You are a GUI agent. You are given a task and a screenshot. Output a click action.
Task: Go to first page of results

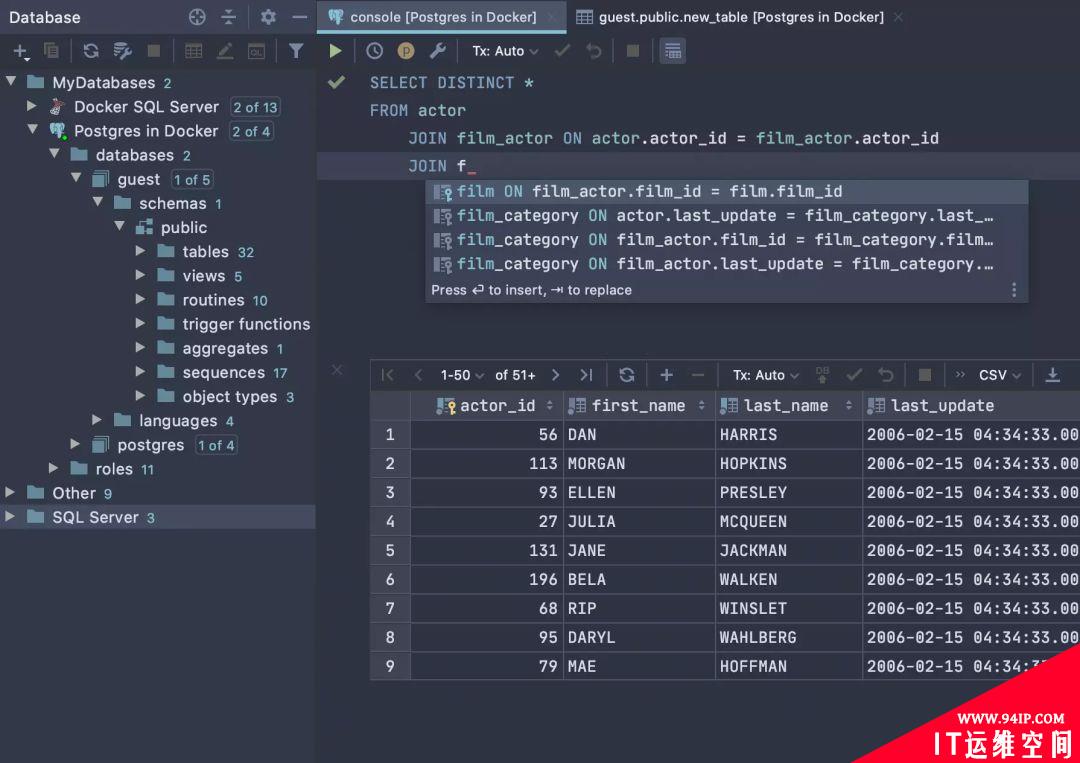coord(387,375)
